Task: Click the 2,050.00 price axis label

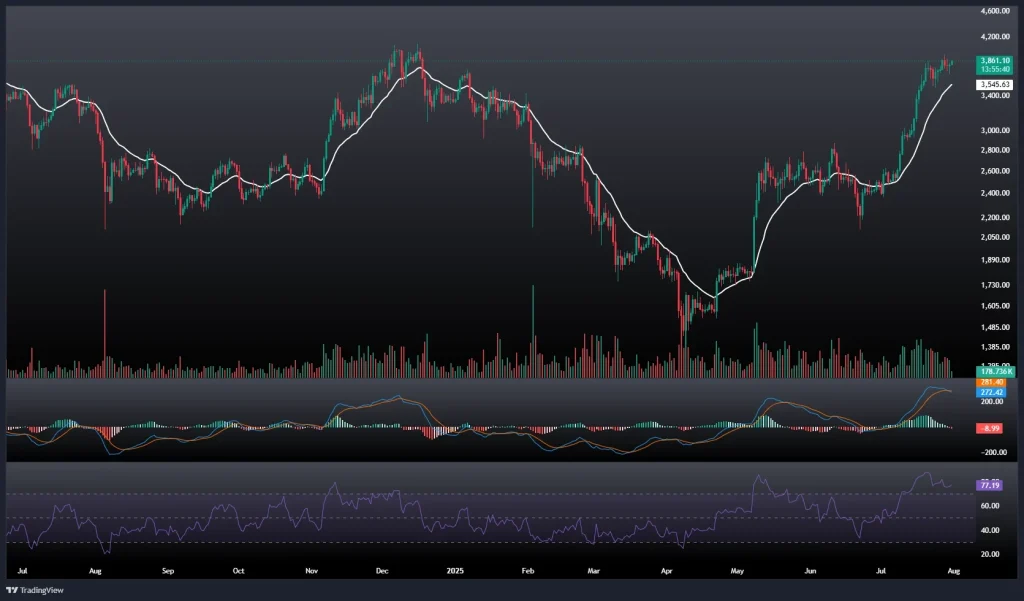Action: (996, 238)
